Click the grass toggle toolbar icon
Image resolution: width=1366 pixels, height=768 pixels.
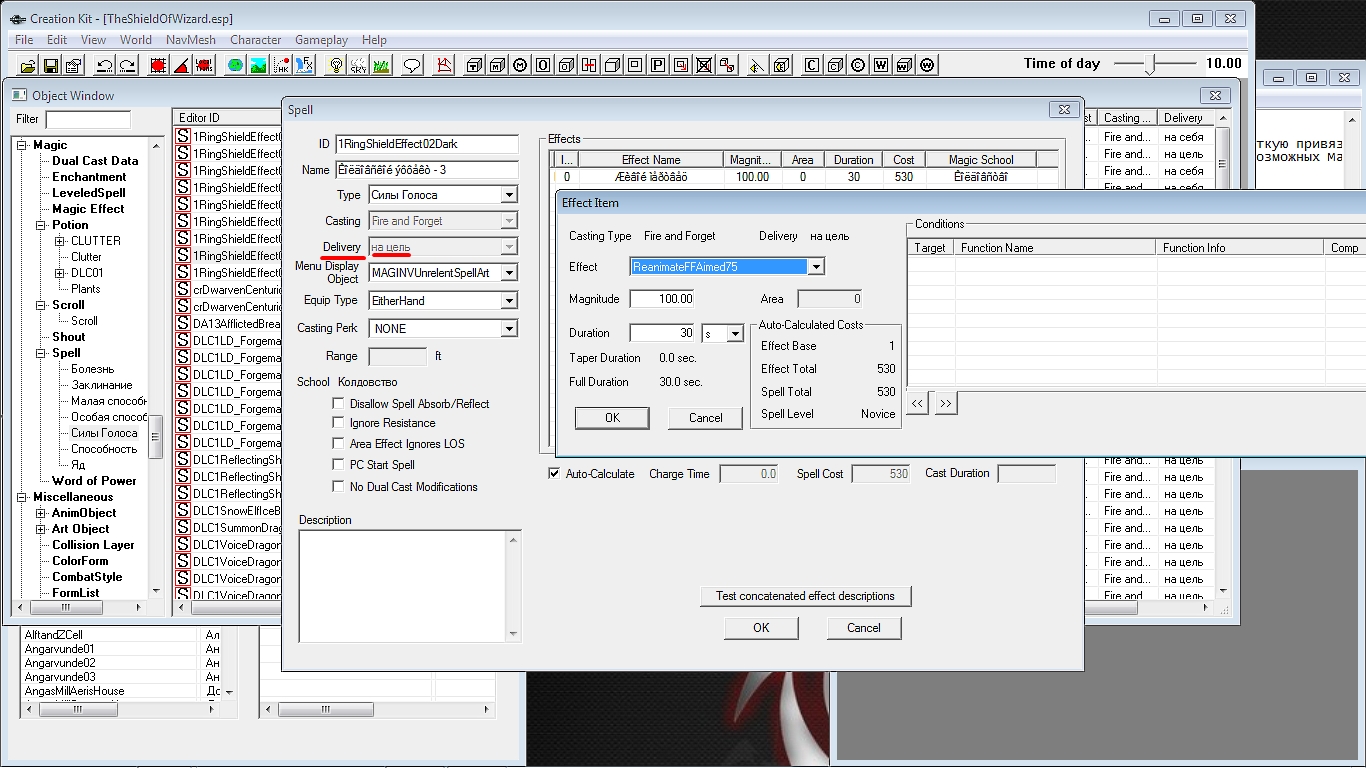coord(381,66)
